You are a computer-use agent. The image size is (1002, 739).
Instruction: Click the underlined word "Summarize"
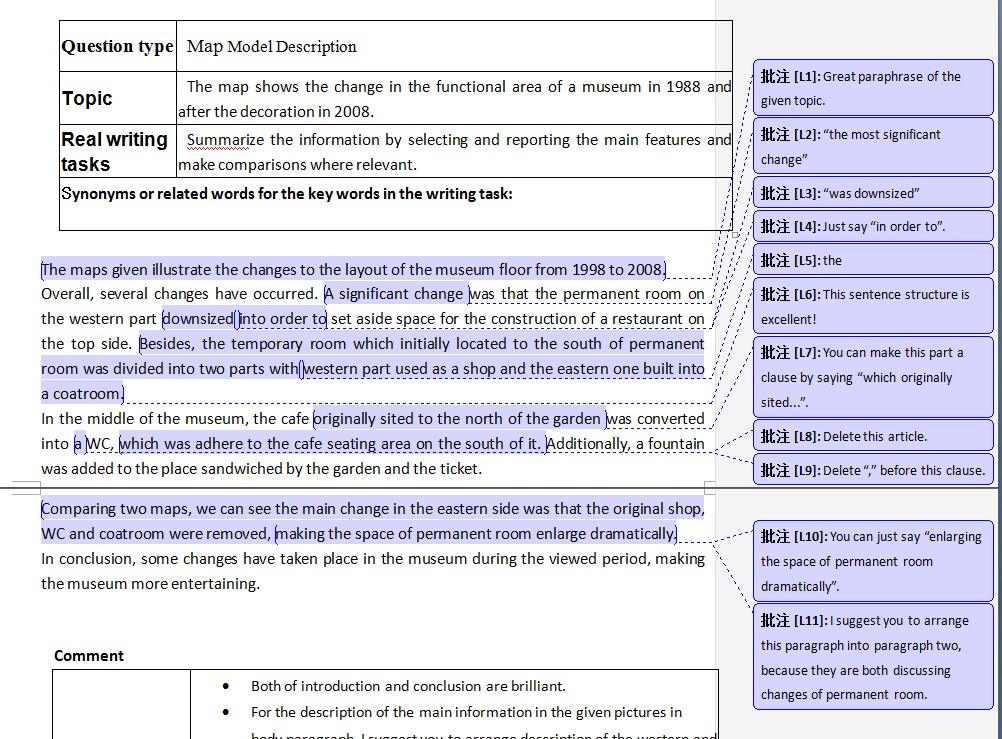226,140
